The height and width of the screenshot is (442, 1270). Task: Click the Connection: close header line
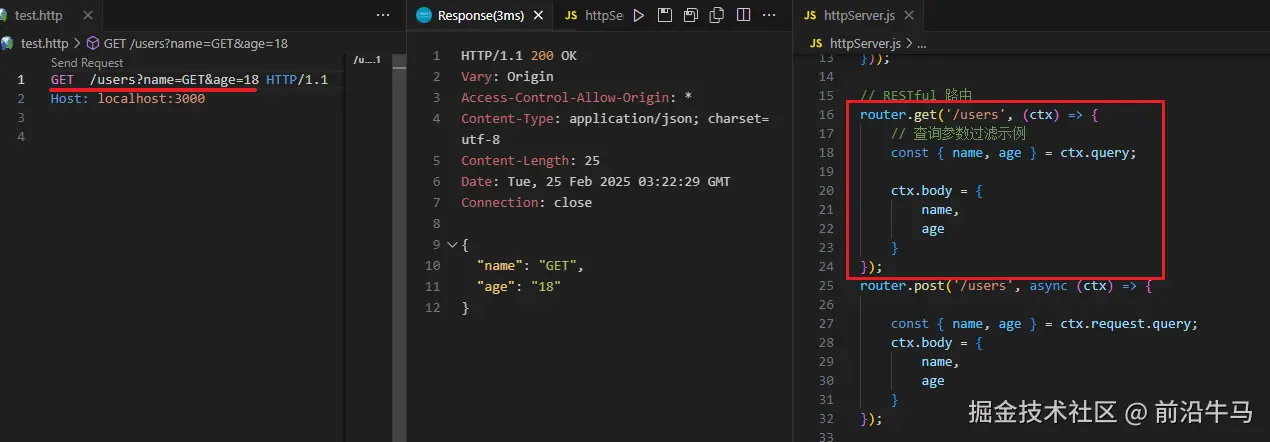click(x=526, y=202)
